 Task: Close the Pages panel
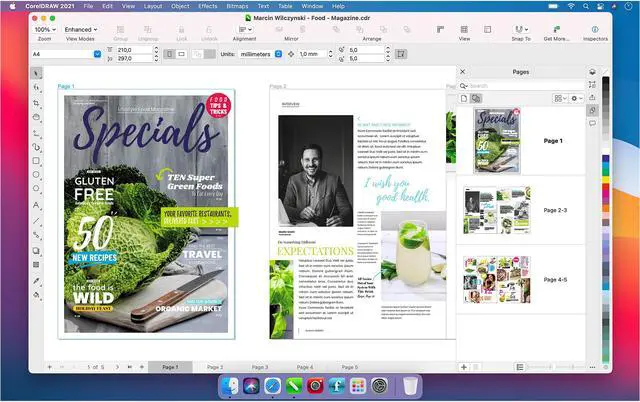tap(462, 71)
